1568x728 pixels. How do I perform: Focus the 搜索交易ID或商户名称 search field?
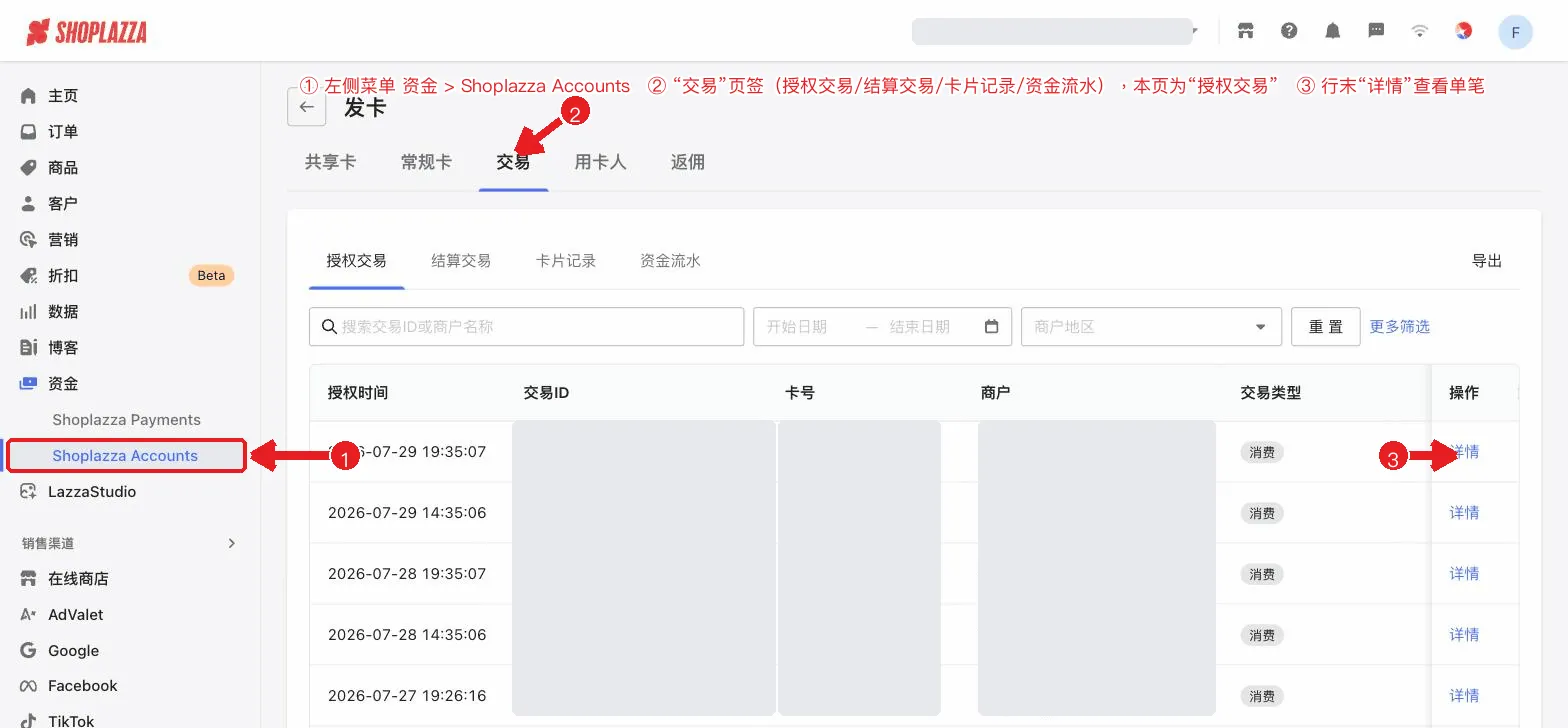pos(527,327)
